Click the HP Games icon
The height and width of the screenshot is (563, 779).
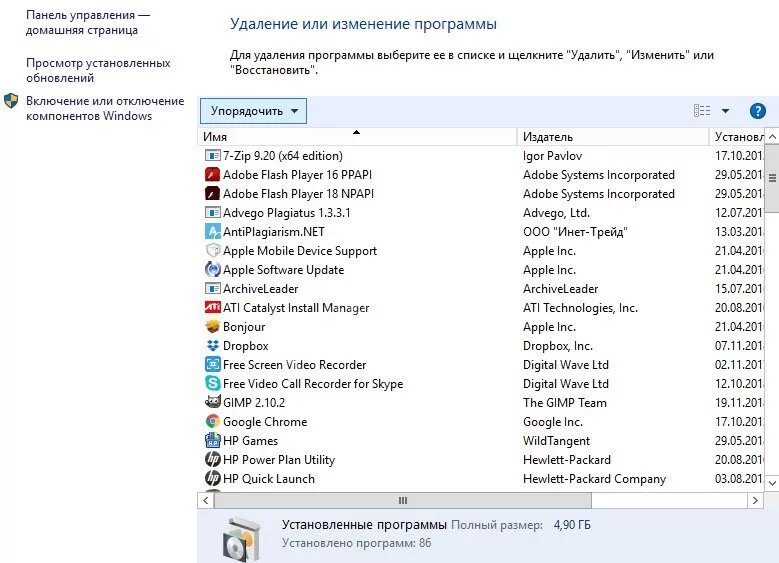coord(213,440)
